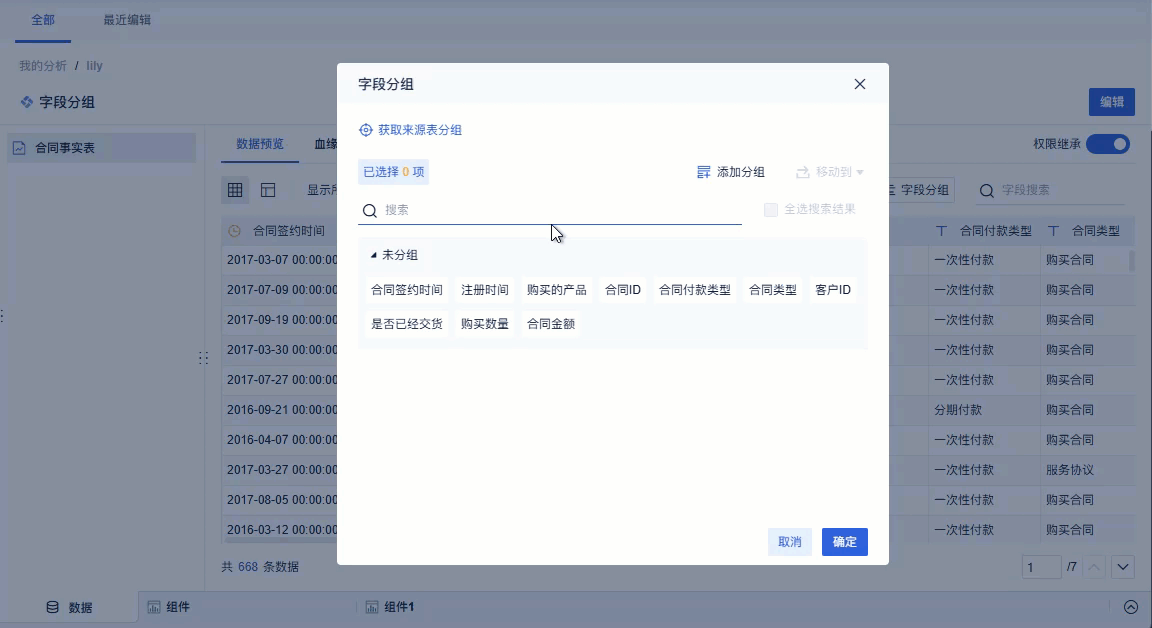Click the blue 编辑 button
This screenshot has height=628, width=1152.
click(1112, 102)
